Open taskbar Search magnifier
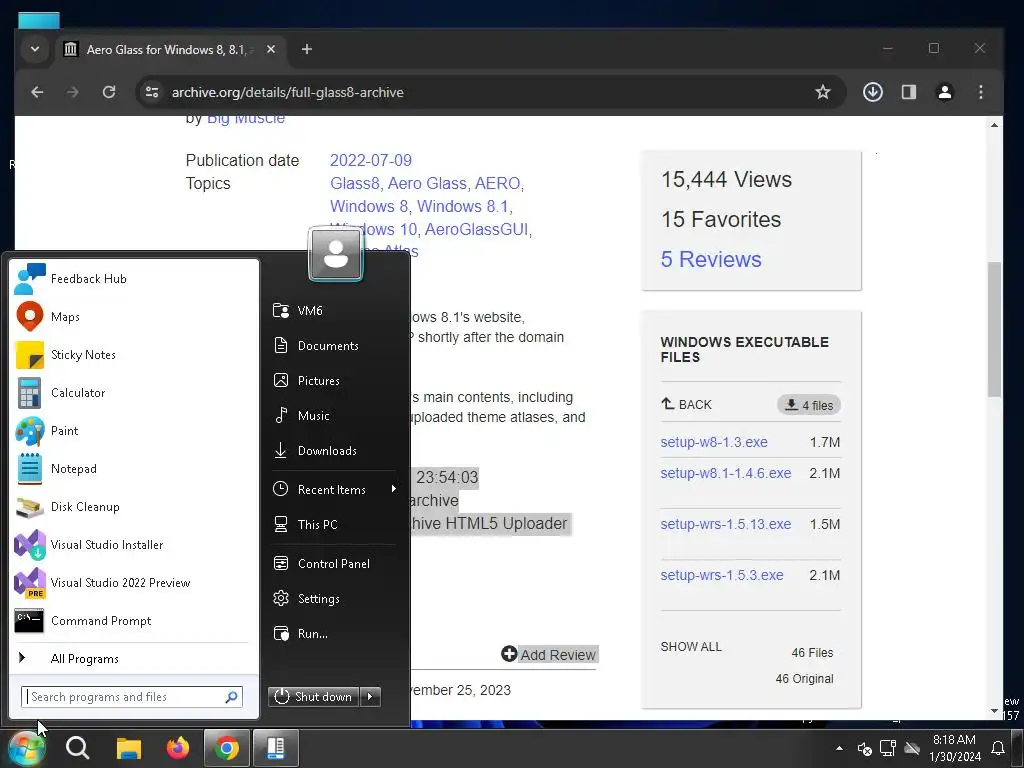The height and width of the screenshot is (768, 1024). pos(78,748)
